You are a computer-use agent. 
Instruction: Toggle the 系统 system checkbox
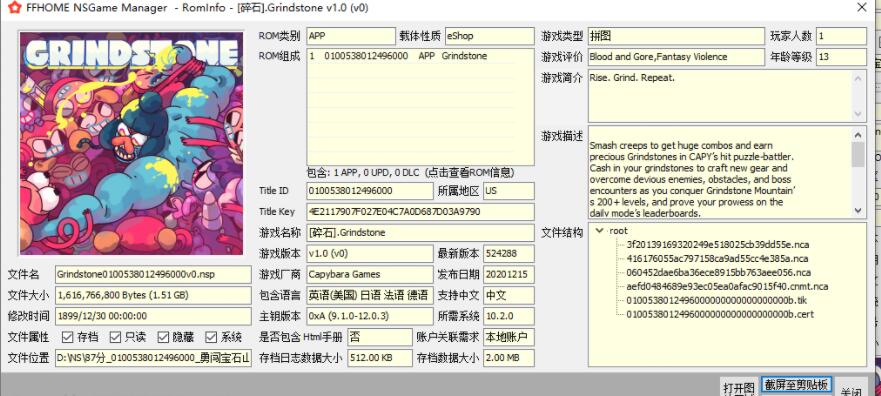coord(211,337)
